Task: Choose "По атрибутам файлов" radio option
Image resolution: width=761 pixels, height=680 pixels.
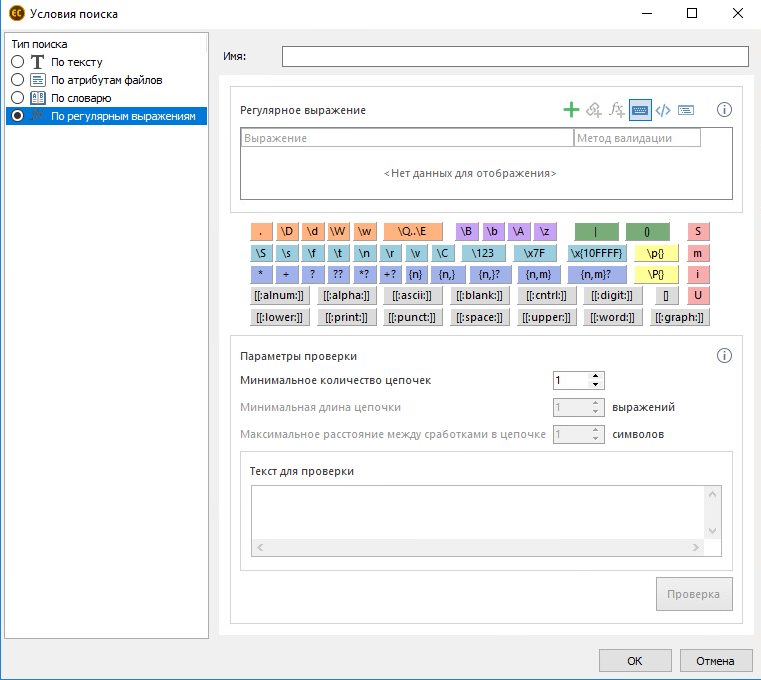Action: (18, 80)
